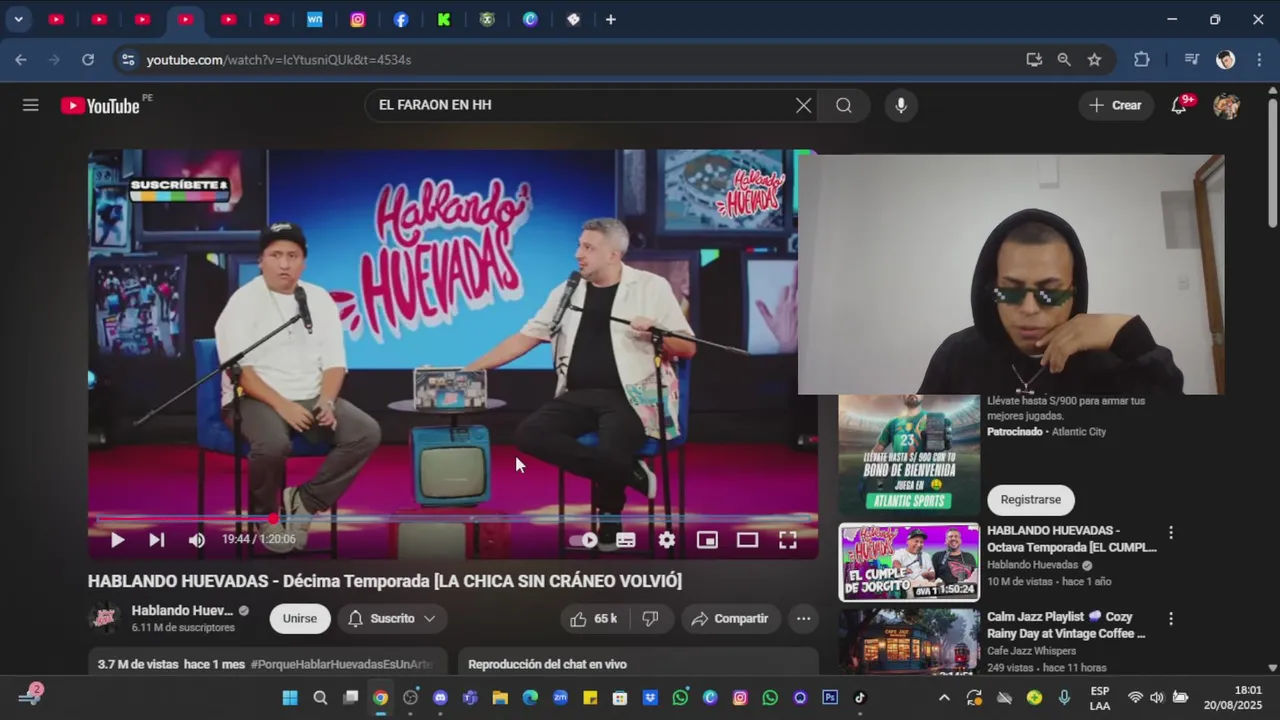This screenshot has width=1280, height=720.
Task: Go back to previous page
Action: point(21,60)
